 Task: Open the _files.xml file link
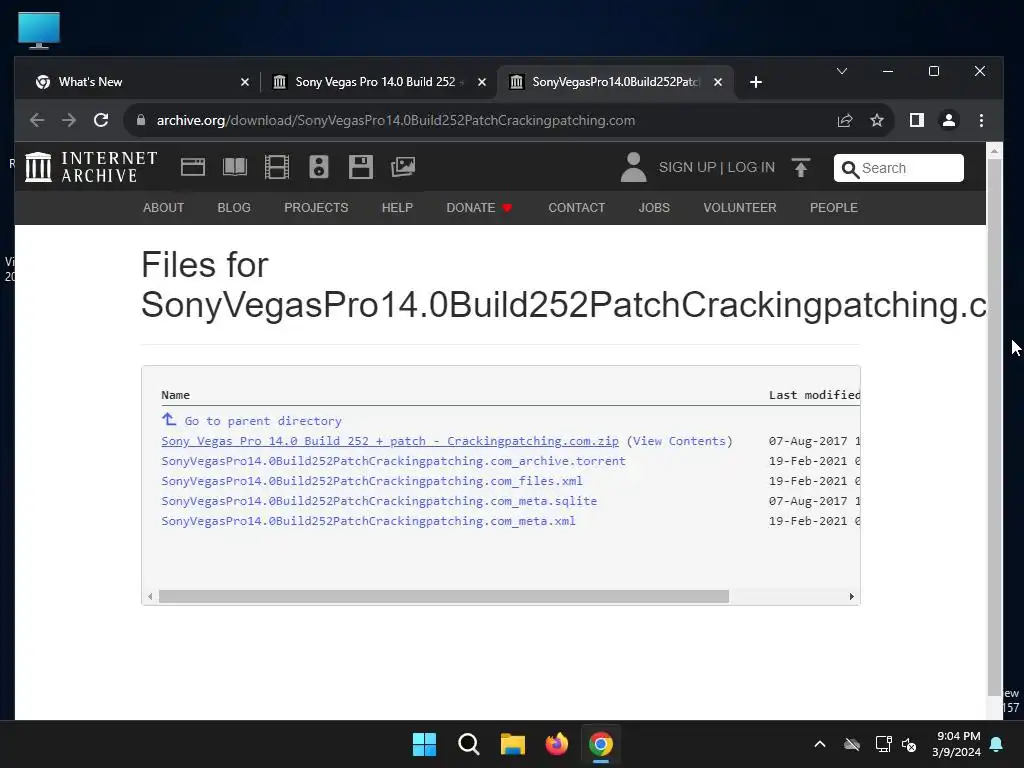(372, 481)
